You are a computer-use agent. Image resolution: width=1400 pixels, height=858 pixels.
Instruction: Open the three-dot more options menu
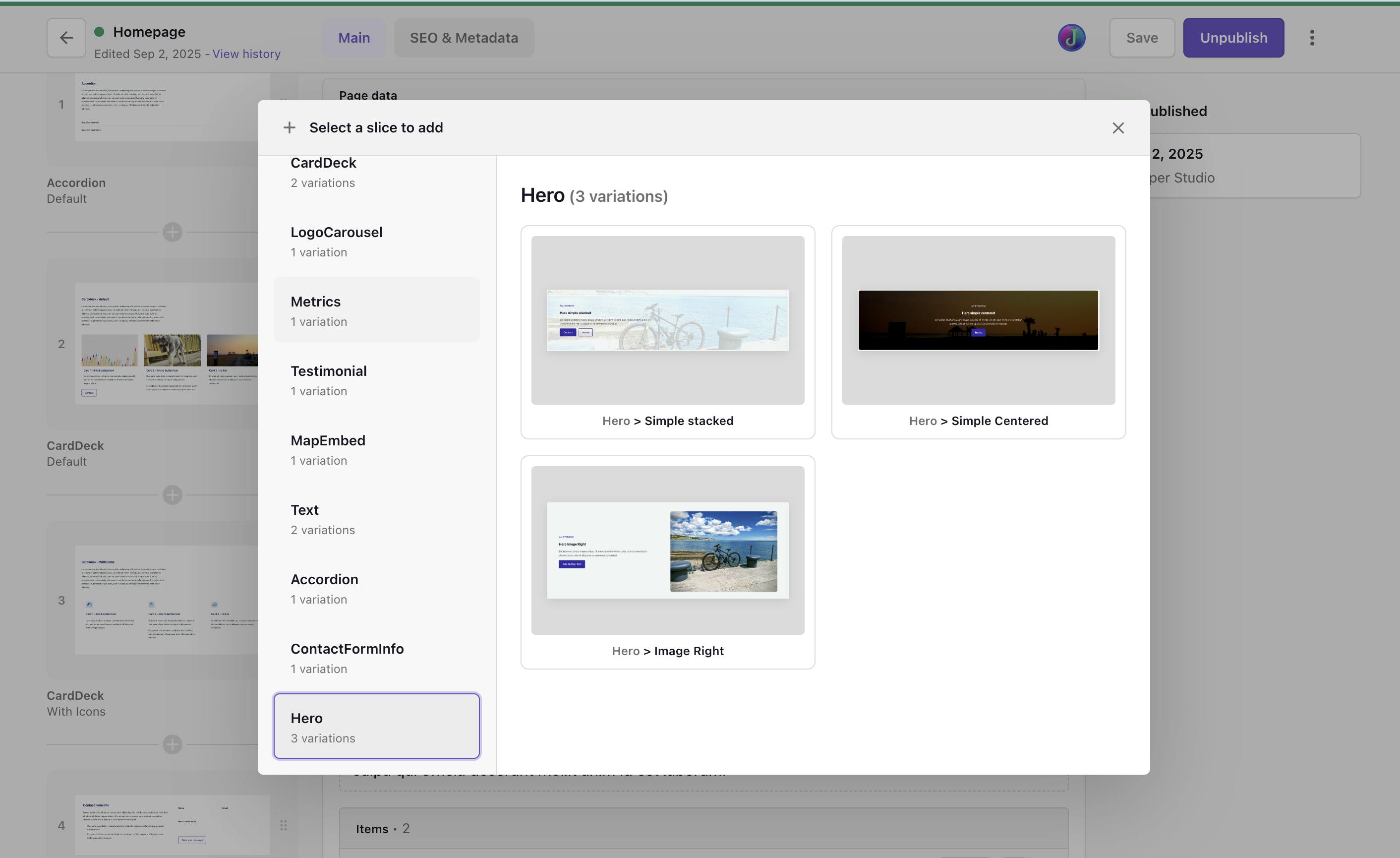[1311, 38]
